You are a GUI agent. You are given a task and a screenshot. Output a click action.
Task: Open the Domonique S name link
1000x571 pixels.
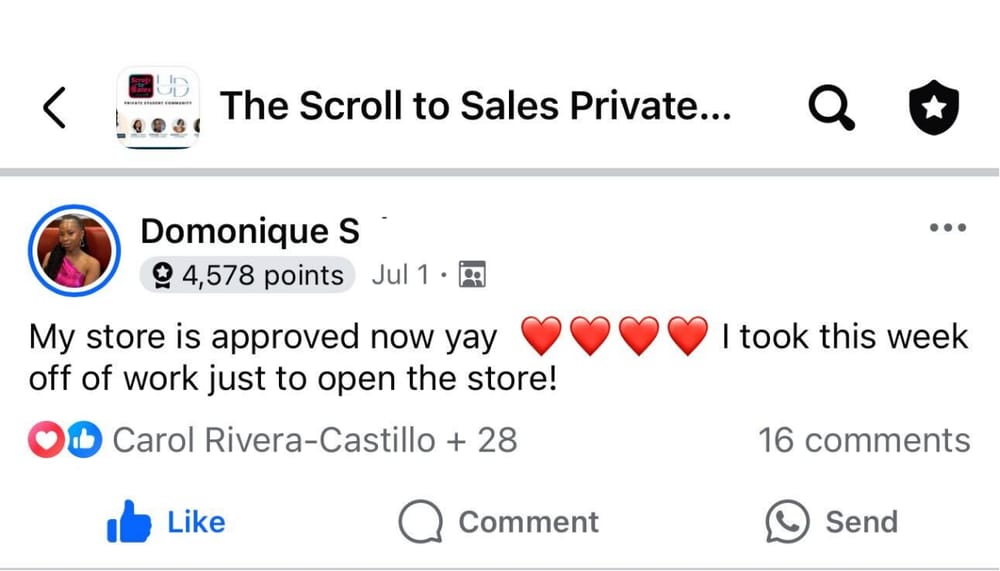point(250,231)
